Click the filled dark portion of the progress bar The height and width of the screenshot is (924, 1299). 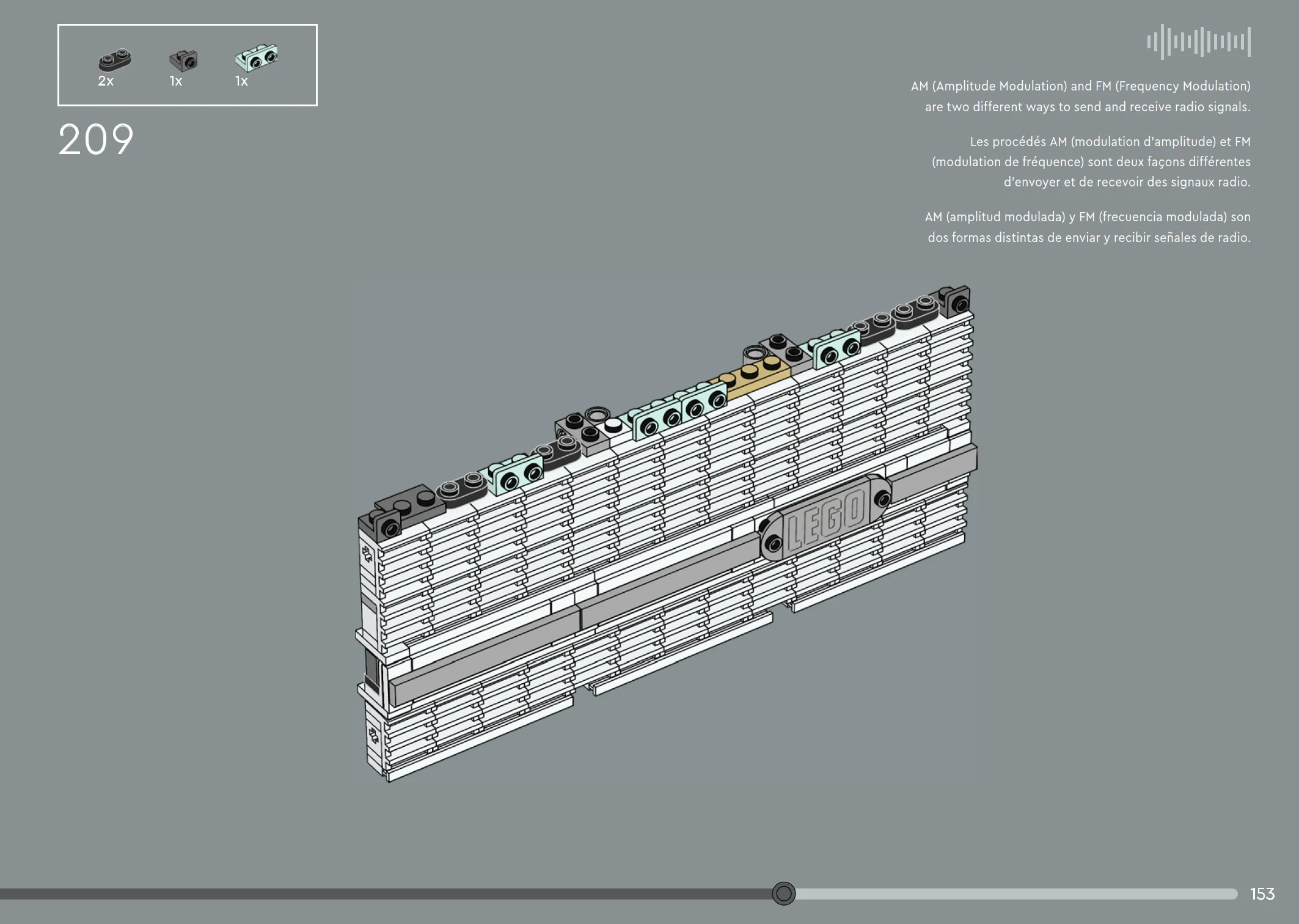coord(386,894)
